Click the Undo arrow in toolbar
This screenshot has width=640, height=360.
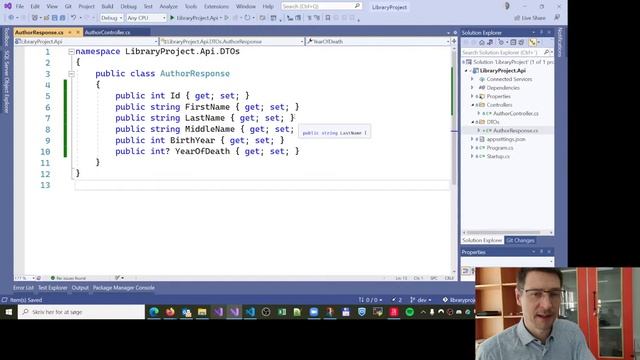click(x=73, y=18)
